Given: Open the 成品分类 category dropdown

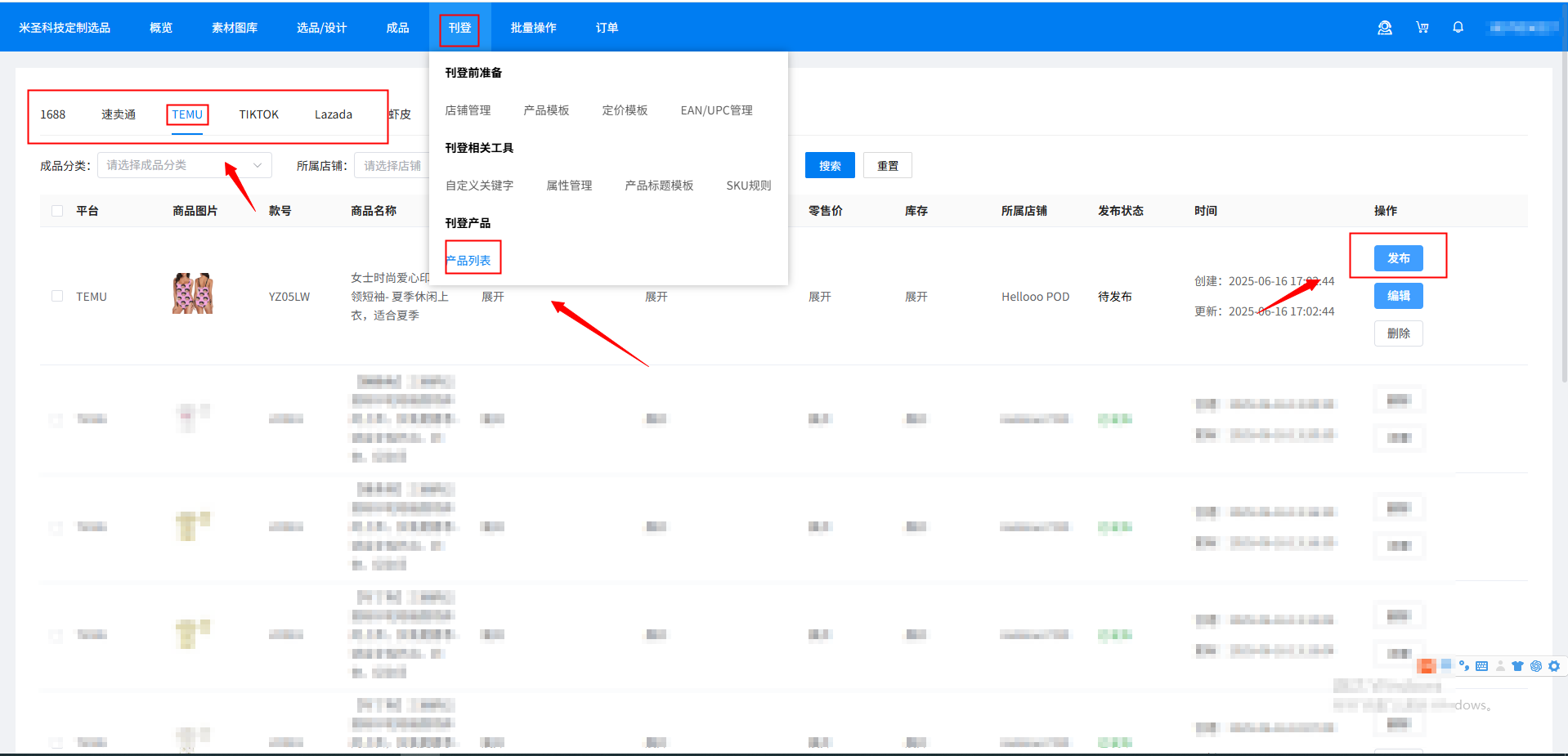Looking at the screenshot, I should pos(184,165).
